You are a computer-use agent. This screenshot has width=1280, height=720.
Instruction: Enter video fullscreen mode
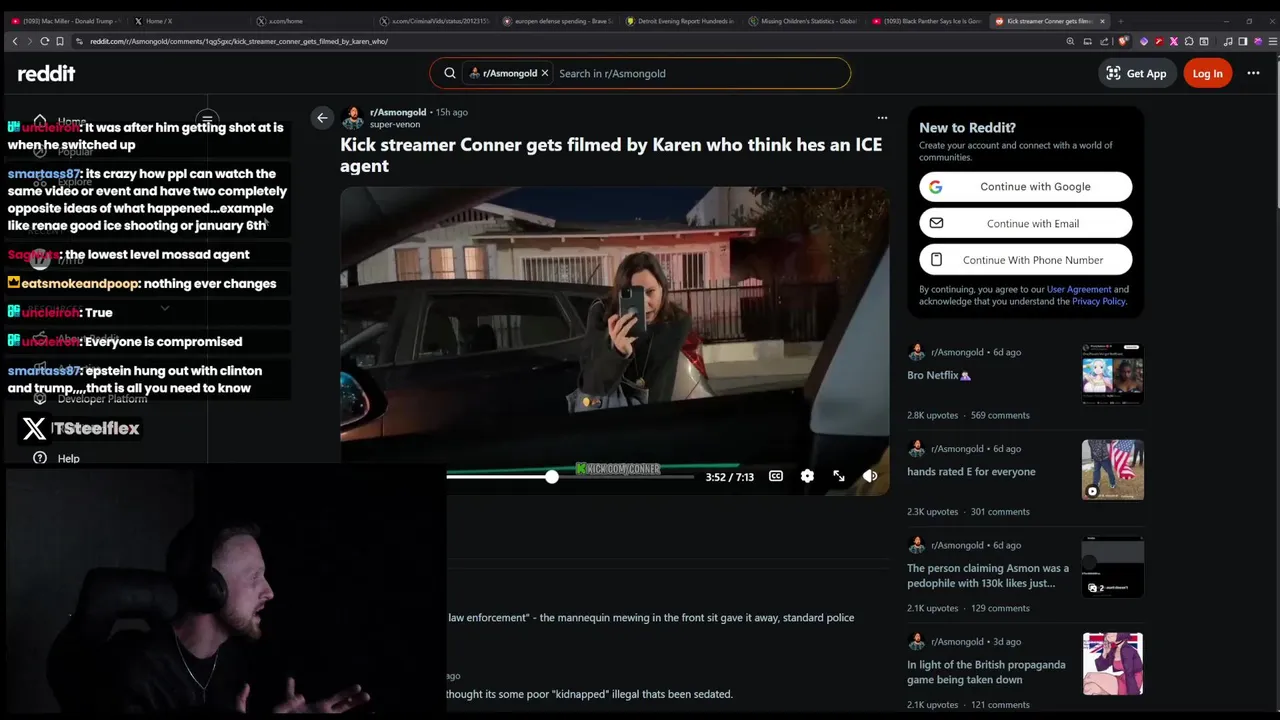point(839,476)
